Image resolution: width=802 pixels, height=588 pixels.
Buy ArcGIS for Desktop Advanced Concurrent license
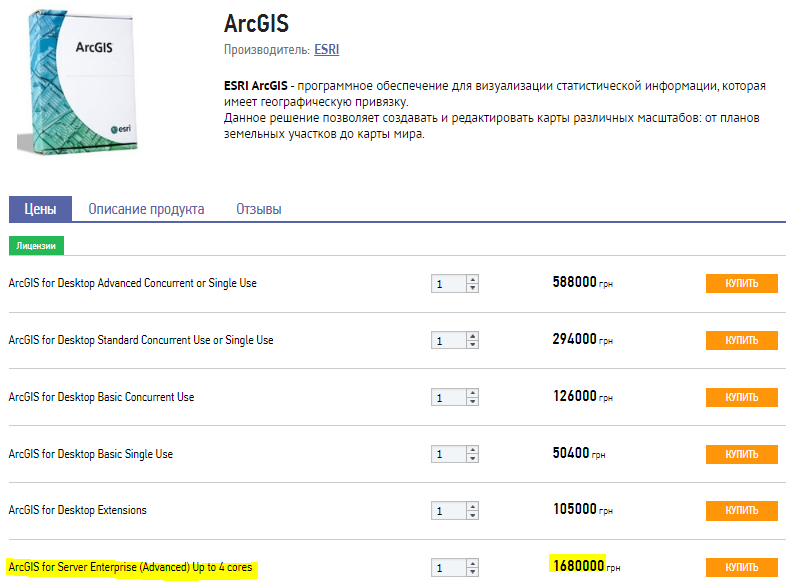point(742,283)
